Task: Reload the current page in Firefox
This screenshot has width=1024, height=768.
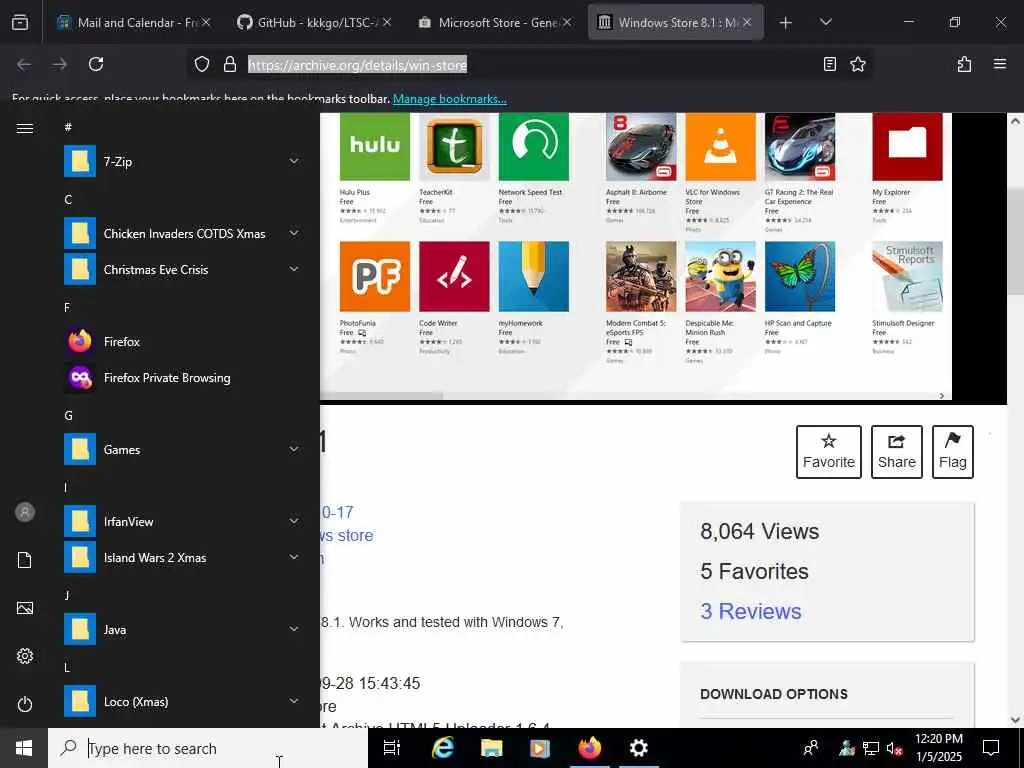Action: pos(96,64)
